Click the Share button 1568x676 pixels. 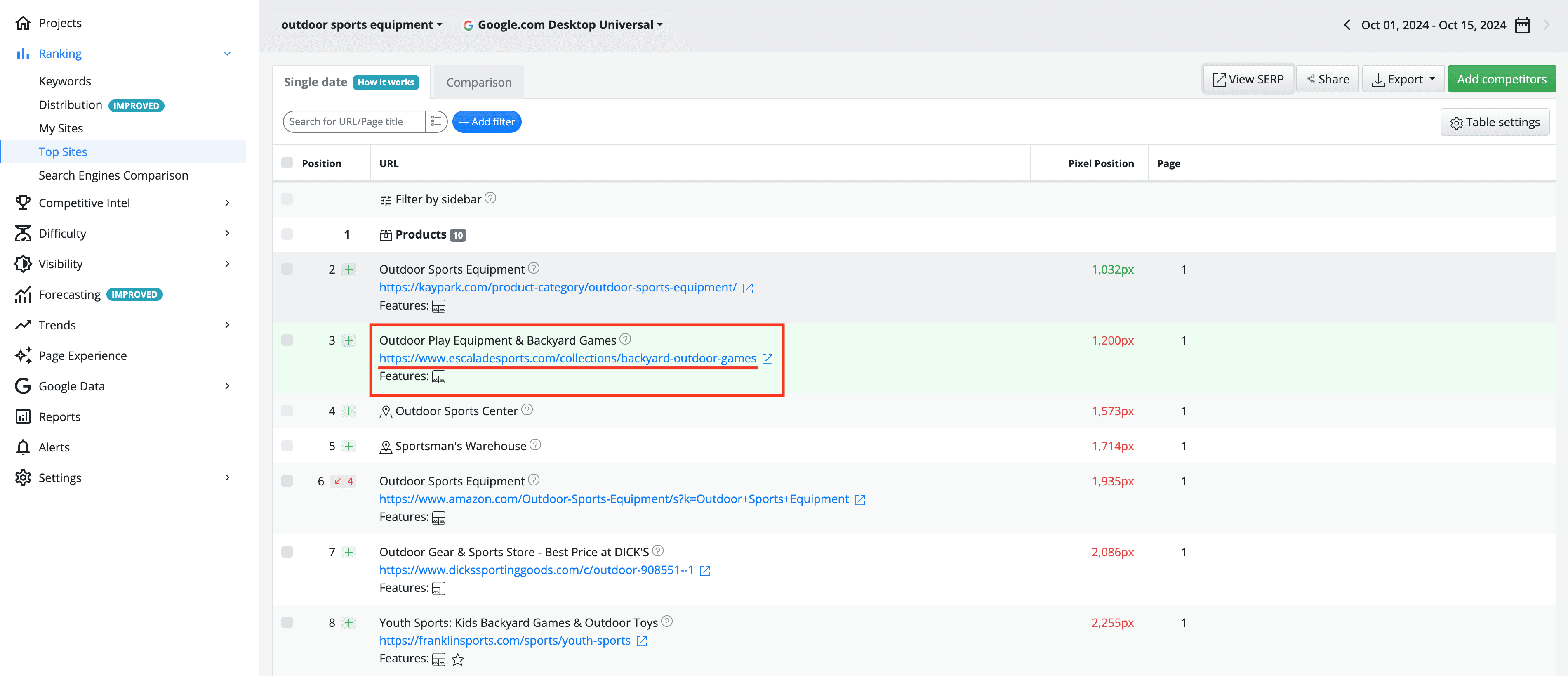tap(1328, 79)
